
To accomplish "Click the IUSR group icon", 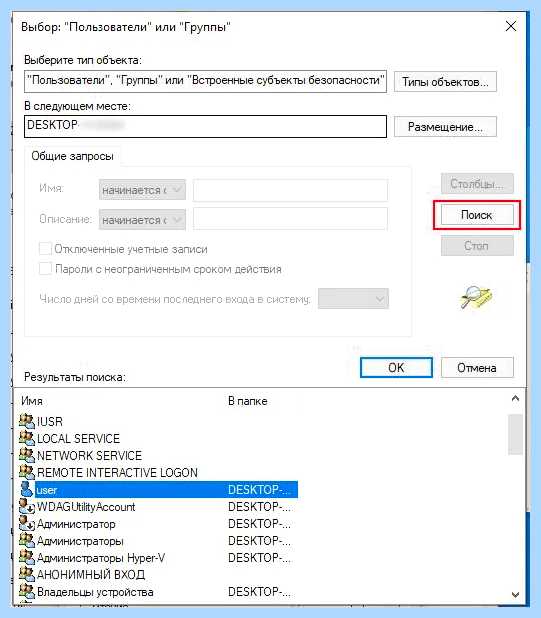I will click(27, 421).
